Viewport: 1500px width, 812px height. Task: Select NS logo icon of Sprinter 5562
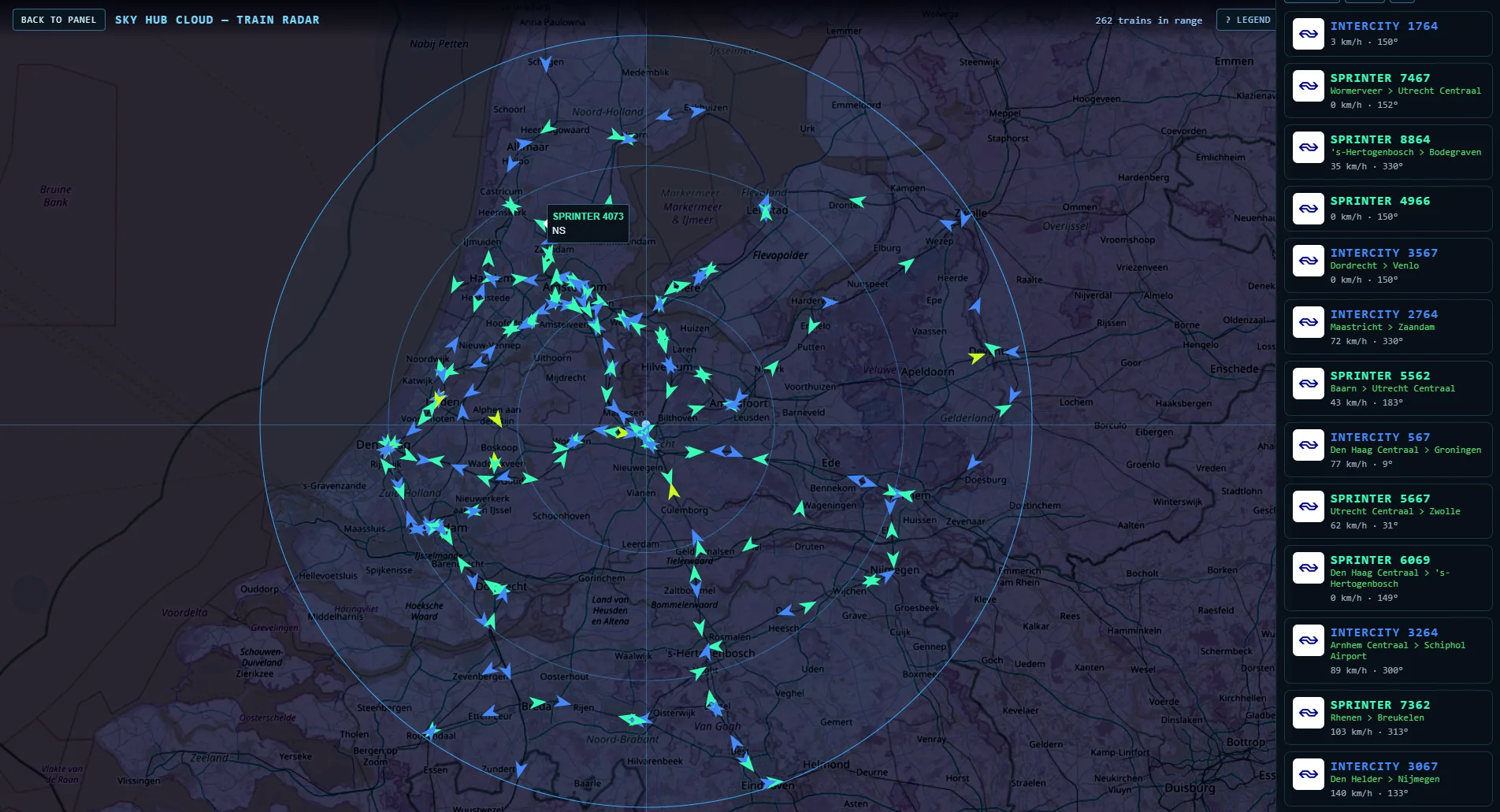coord(1309,384)
